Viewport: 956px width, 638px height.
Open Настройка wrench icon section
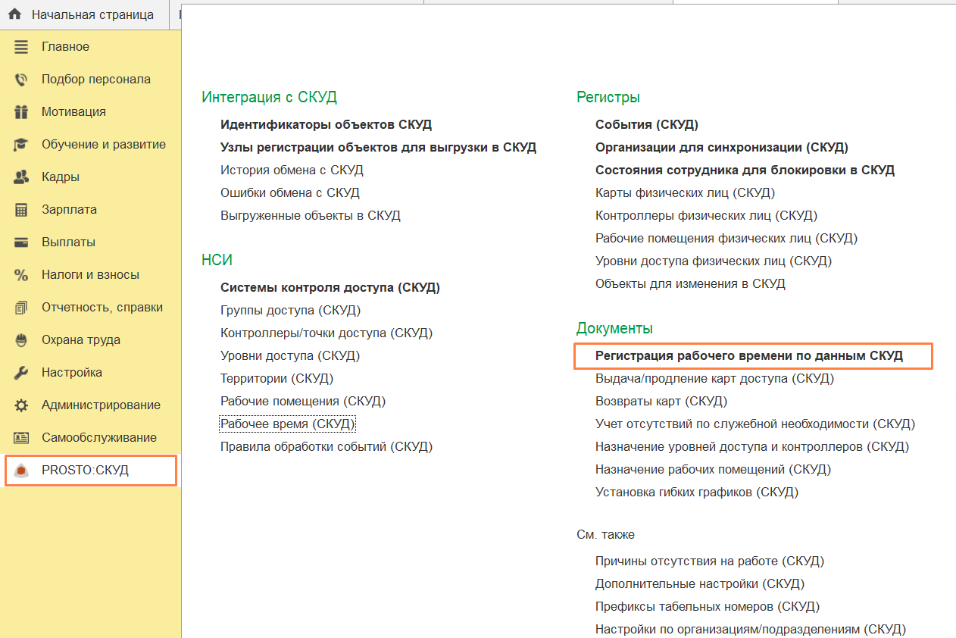[x=20, y=373]
